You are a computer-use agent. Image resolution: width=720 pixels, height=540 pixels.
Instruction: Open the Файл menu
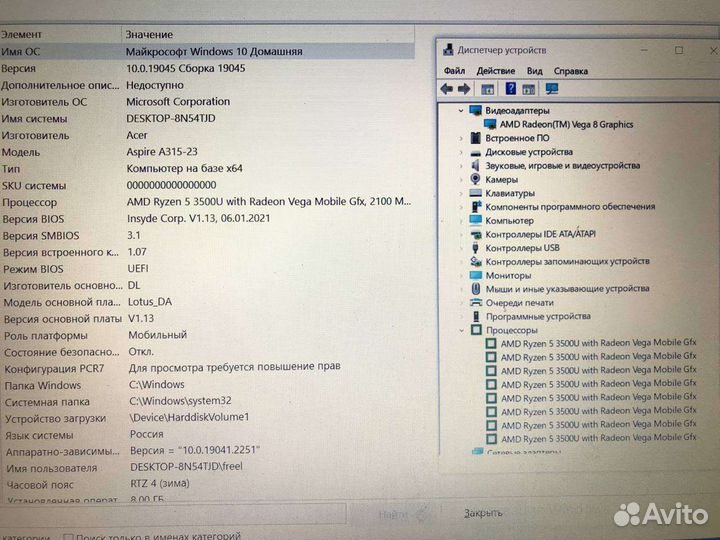click(454, 71)
